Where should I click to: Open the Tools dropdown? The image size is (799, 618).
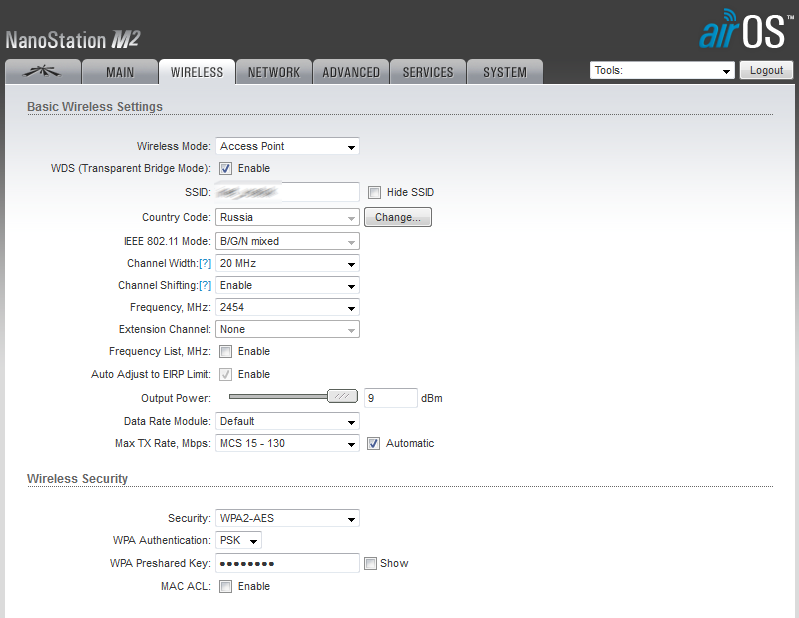tap(662, 70)
